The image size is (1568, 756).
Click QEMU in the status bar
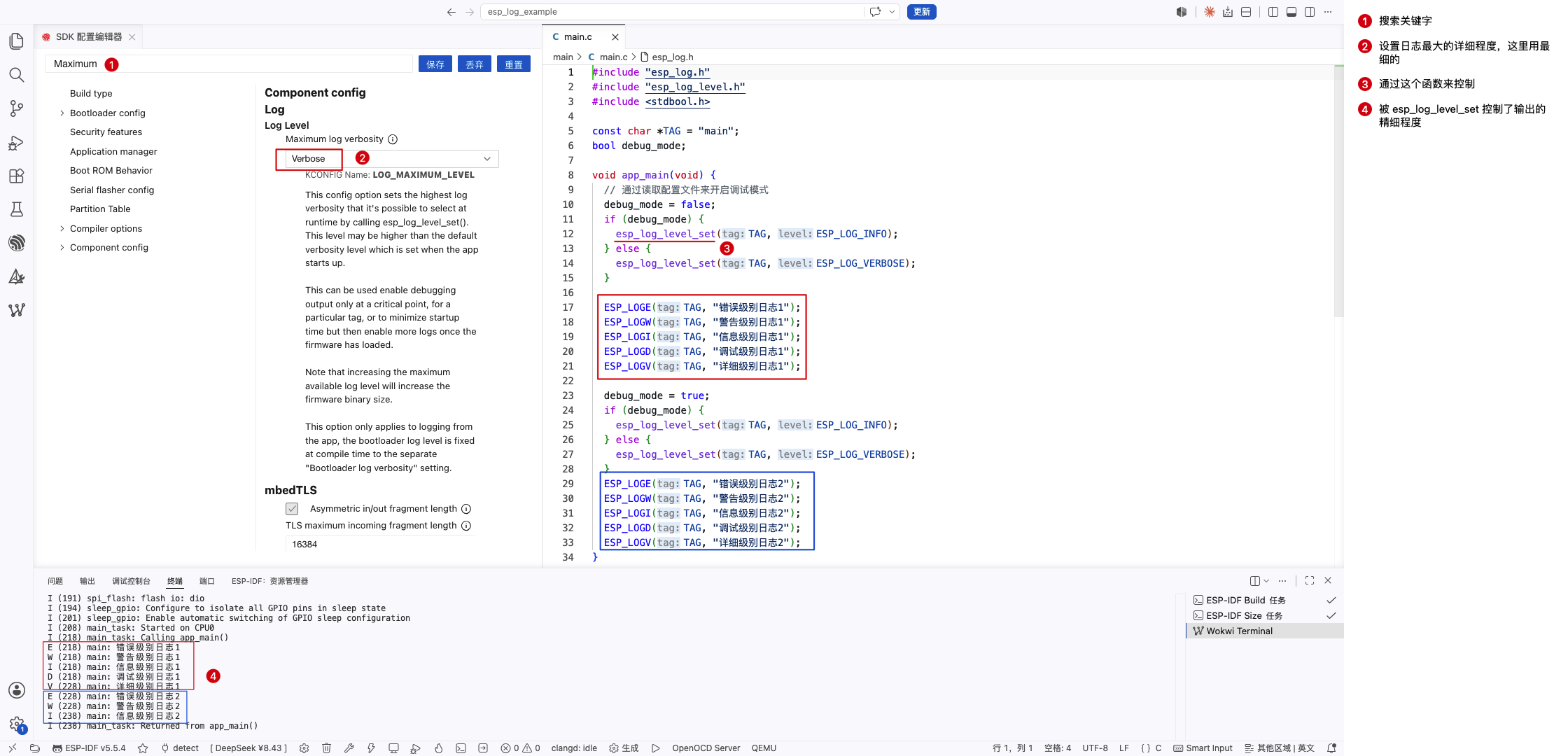coord(764,748)
